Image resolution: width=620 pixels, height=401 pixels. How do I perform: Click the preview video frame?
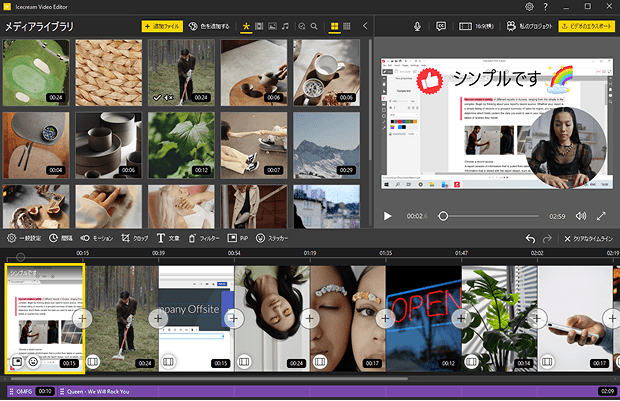click(497, 123)
